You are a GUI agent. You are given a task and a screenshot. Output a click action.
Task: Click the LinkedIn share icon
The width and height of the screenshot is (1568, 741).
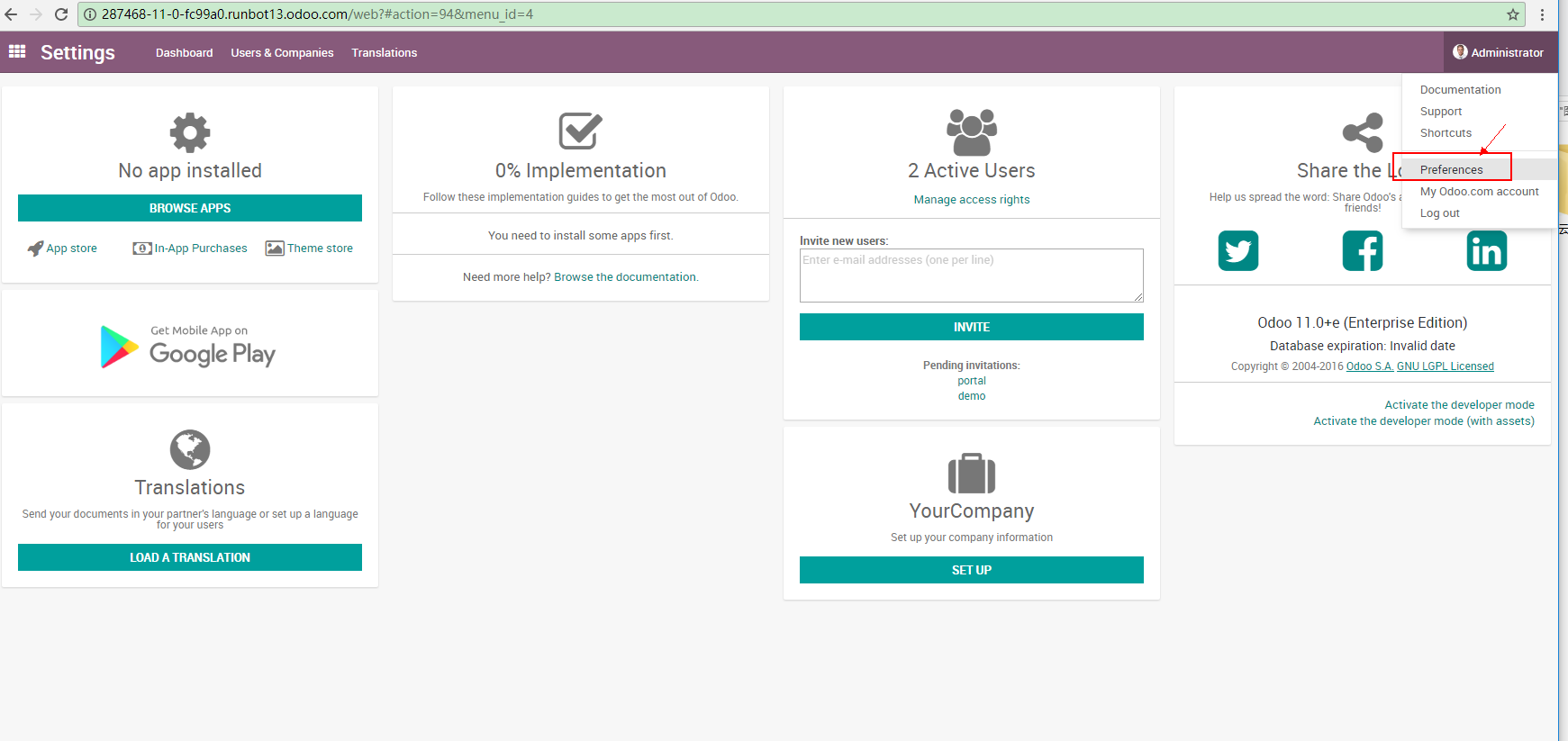tap(1486, 251)
